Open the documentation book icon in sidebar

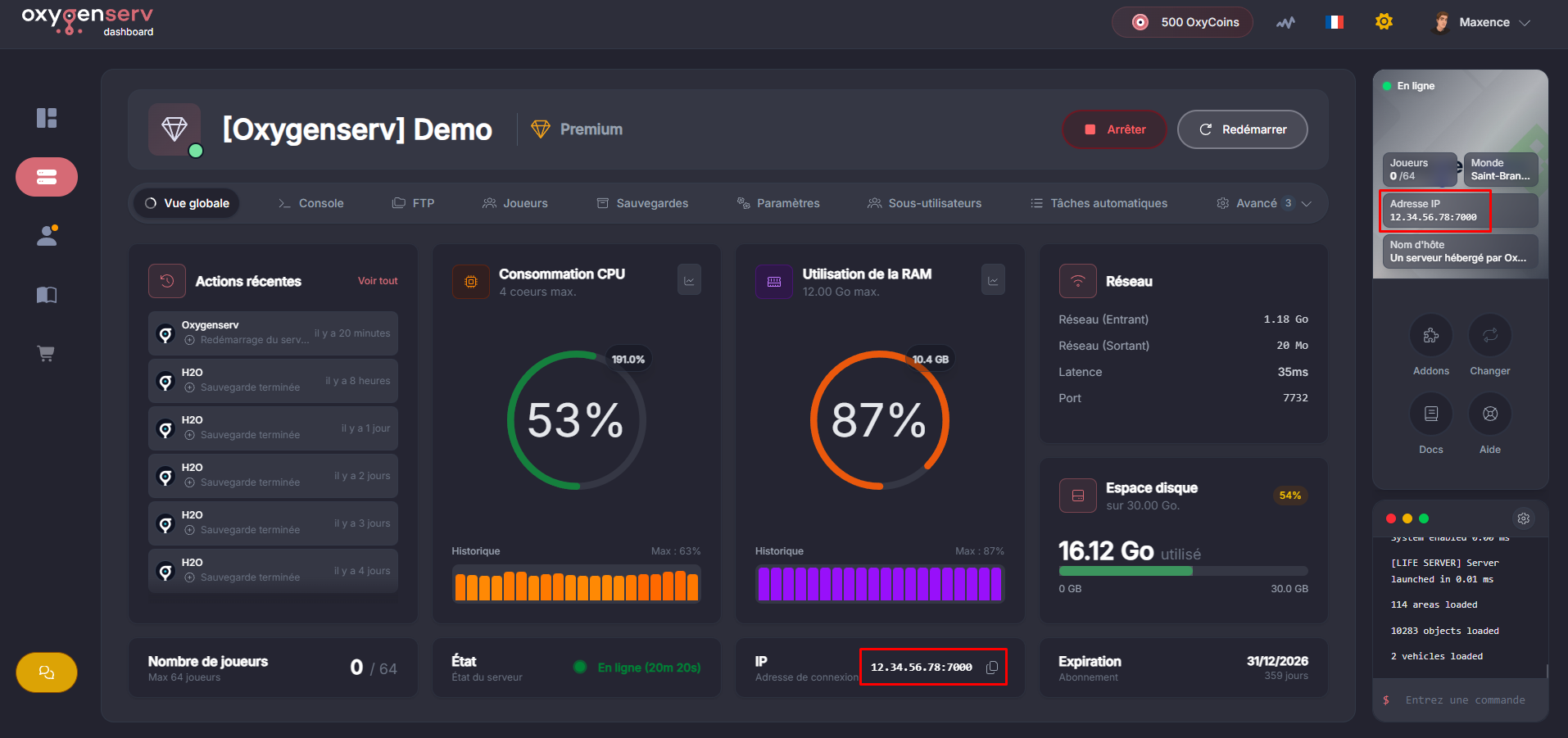coord(47,295)
